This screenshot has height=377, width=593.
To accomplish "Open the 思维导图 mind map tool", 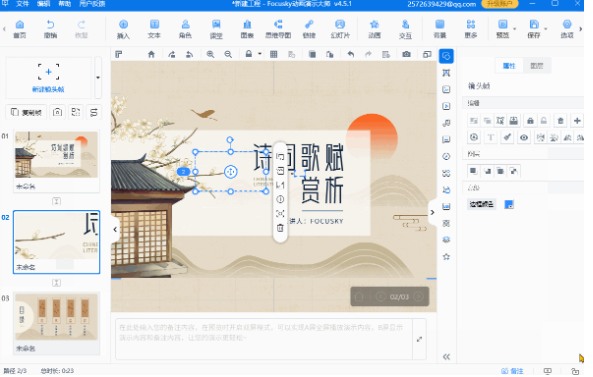I will tap(278, 29).
